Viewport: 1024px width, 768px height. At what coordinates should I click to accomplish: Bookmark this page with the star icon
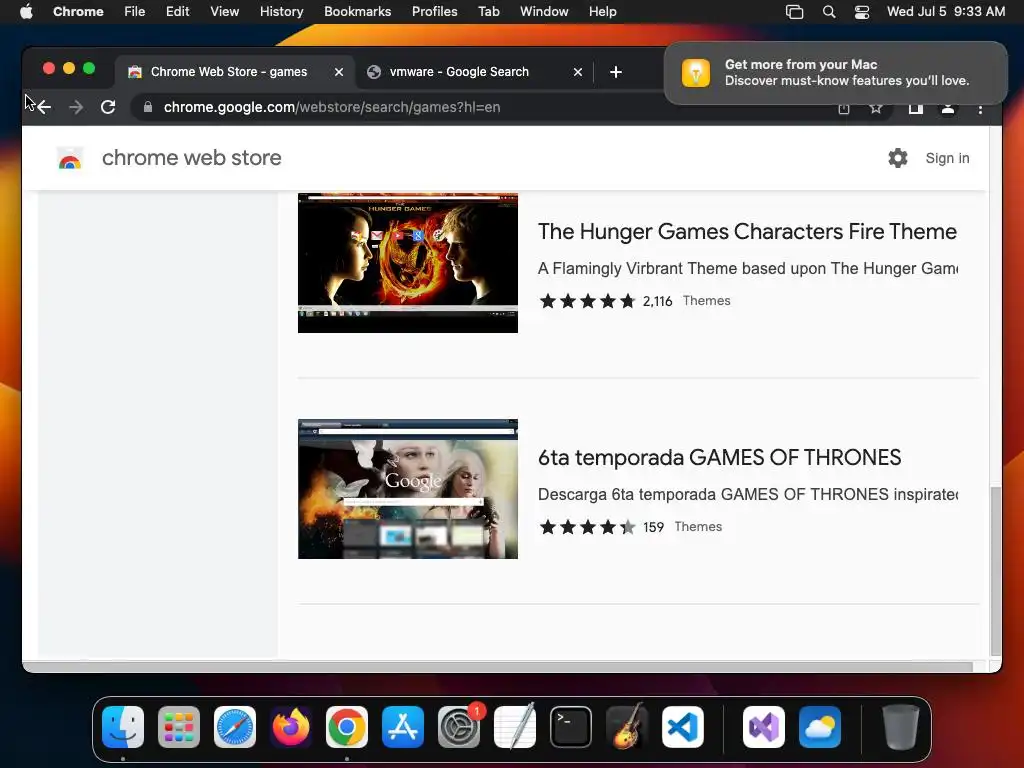click(x=876, y=108)
